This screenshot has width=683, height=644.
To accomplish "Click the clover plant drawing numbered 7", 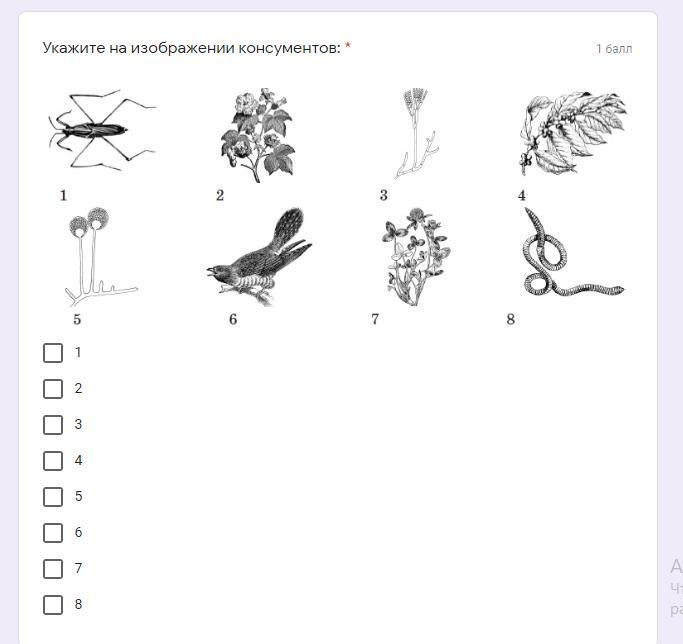I will (416, 257).
